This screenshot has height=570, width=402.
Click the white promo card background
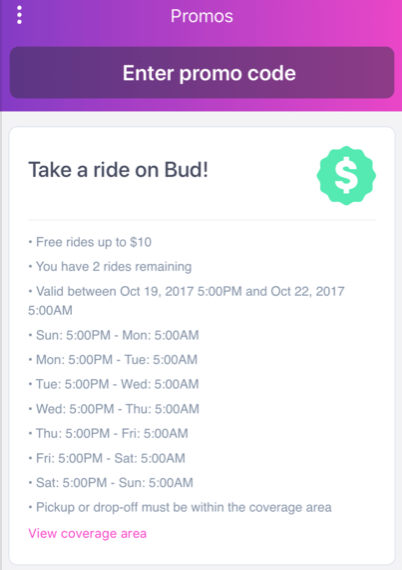(202, 345)
